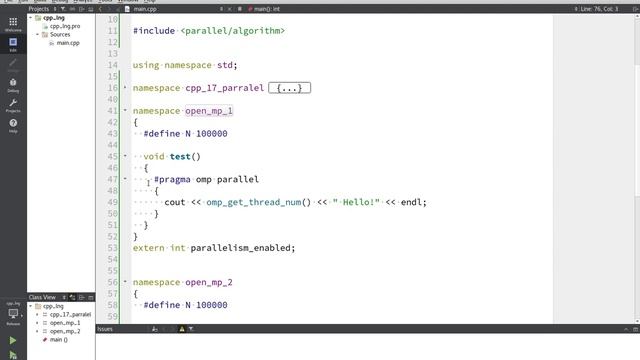
Task: Open main.cpp in Projects tree
Action: (68, 43)
